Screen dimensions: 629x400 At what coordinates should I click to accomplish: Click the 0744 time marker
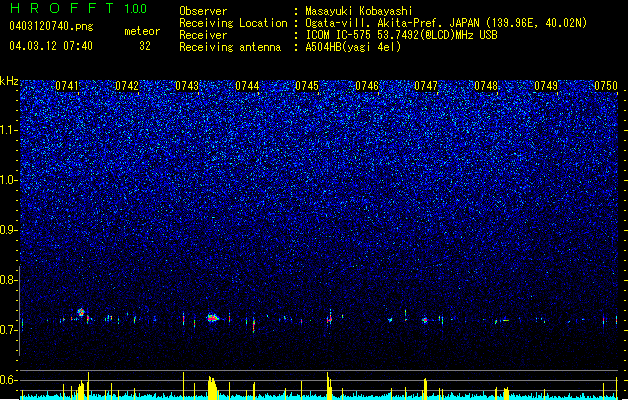247,86
